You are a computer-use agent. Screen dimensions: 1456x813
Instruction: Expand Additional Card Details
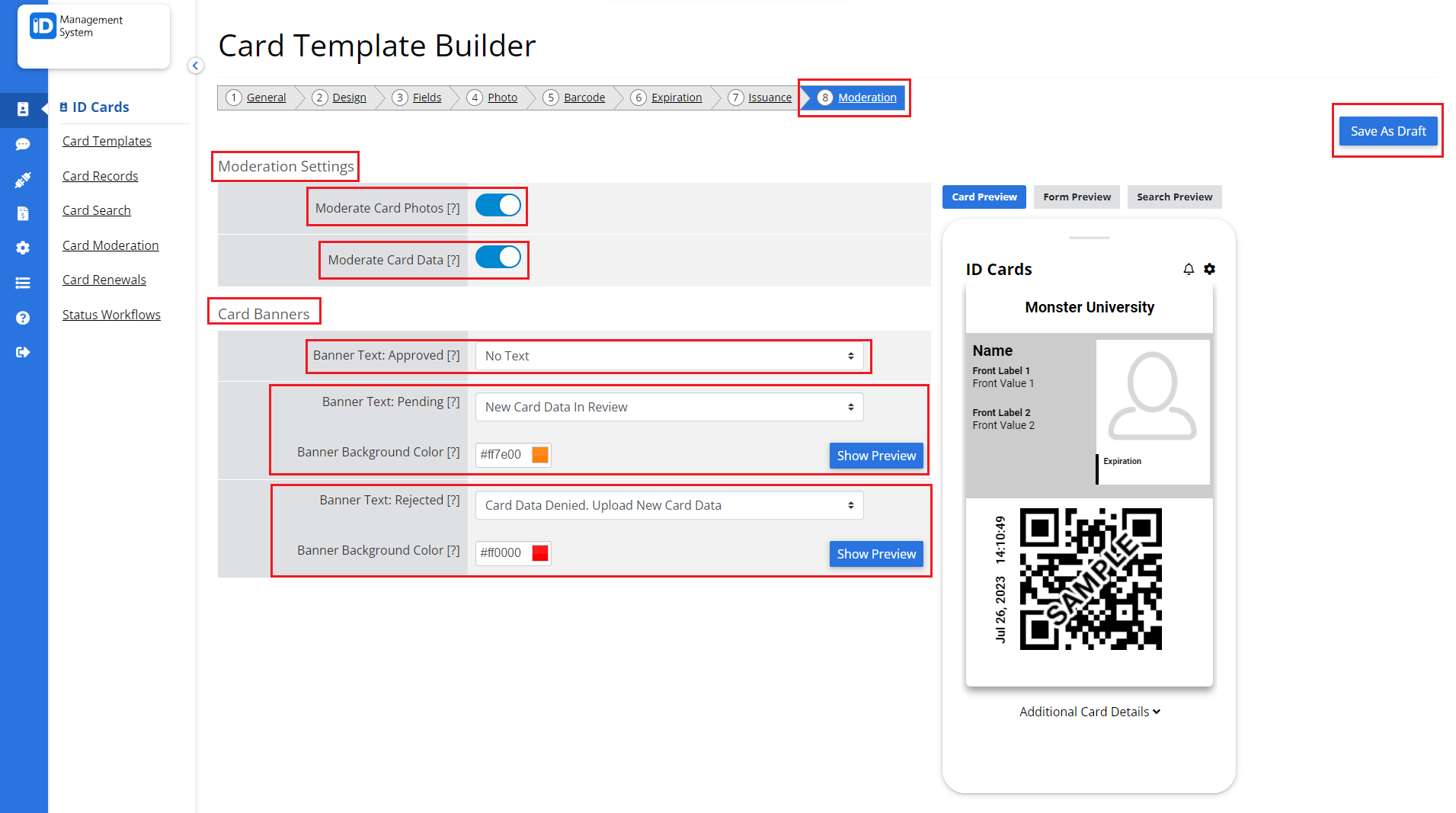pyautogui.click(x=1089, y=711)
